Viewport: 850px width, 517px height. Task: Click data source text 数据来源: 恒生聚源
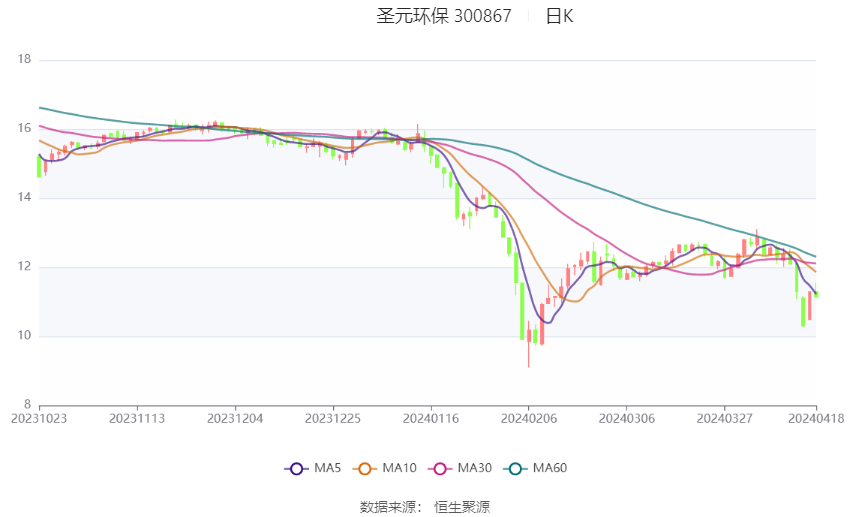pos(425,507)
